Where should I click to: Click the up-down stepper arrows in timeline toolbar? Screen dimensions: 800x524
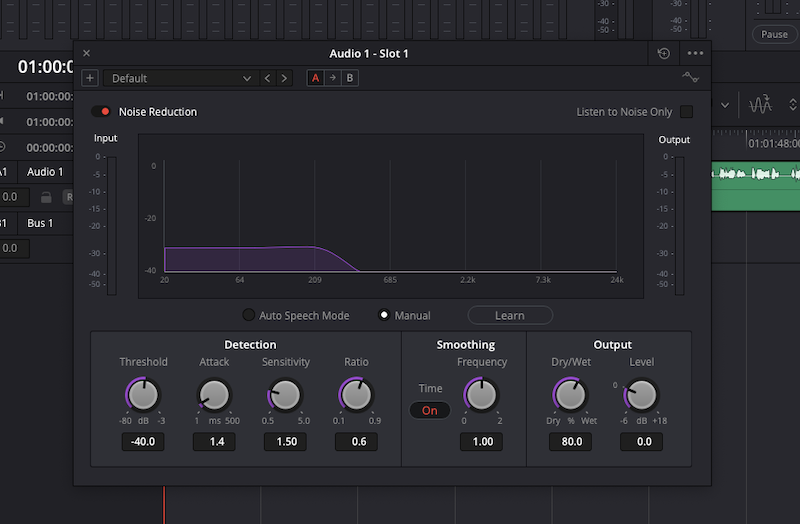coord(793,105)
